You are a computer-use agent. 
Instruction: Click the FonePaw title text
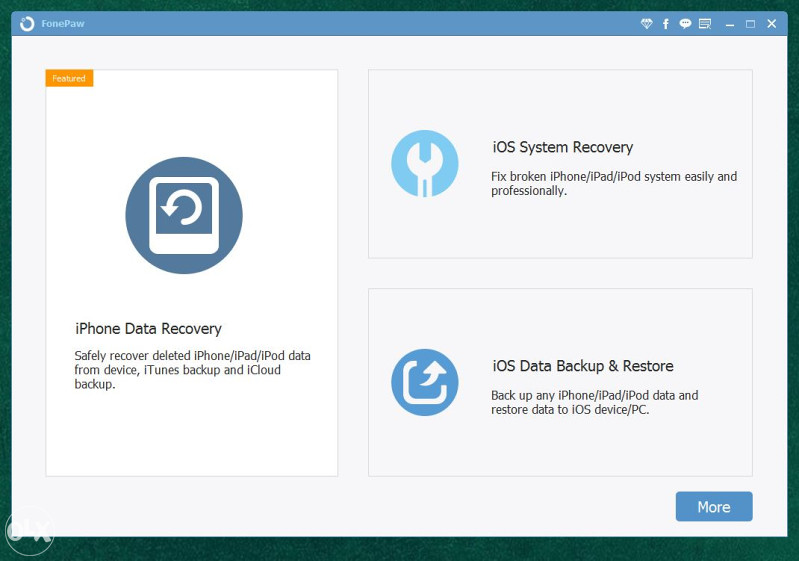63,23
